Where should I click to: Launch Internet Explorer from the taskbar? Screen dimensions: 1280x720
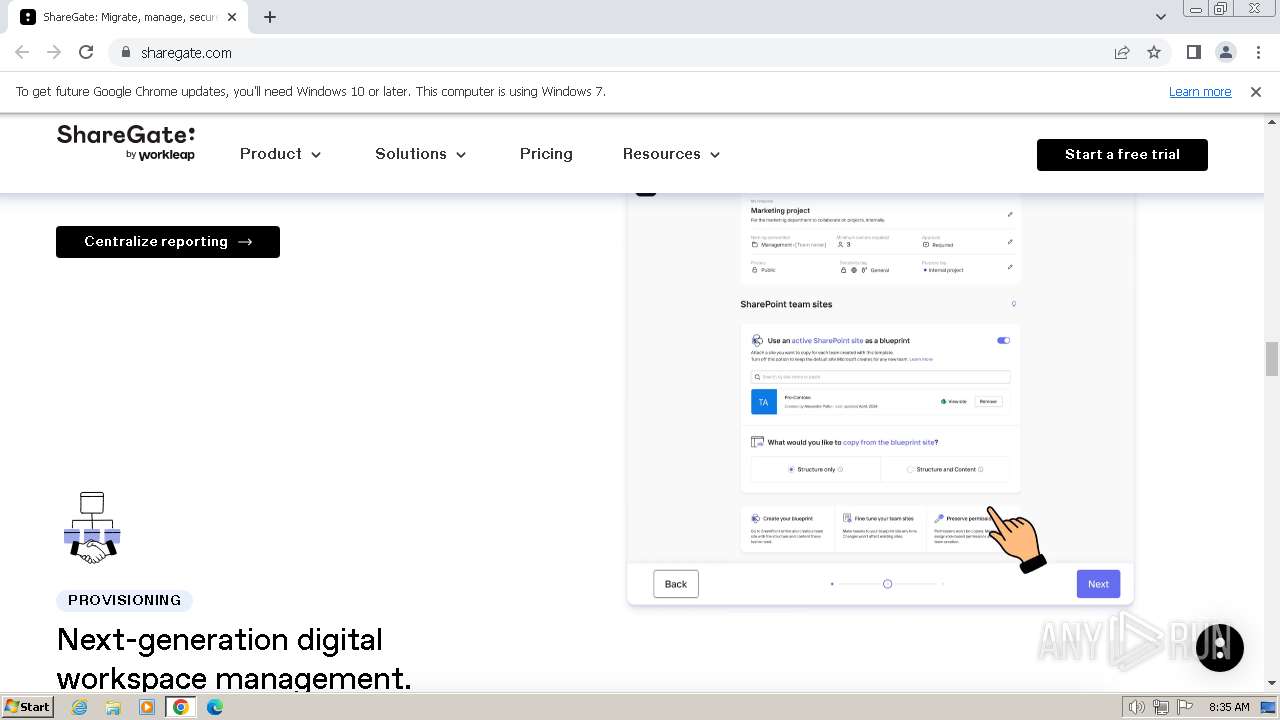point(80,707)
